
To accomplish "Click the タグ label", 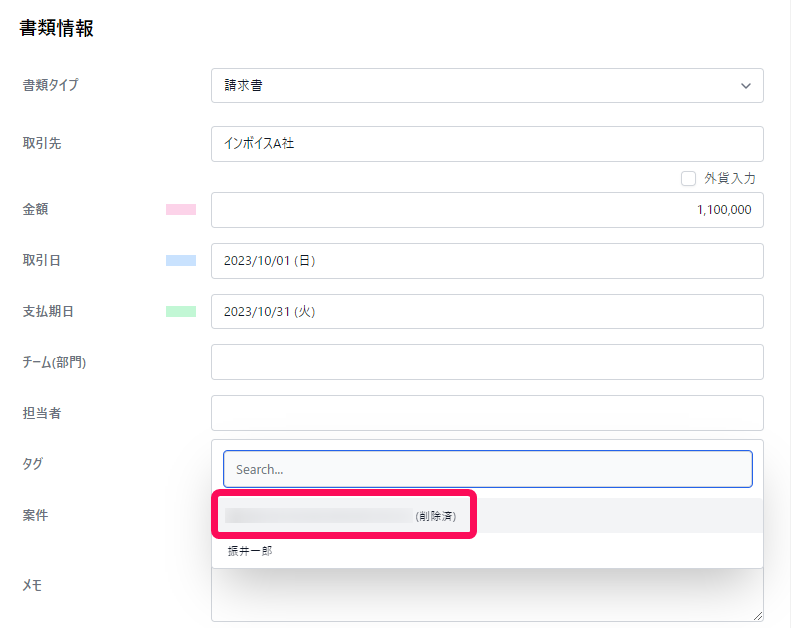I will 33,464.
